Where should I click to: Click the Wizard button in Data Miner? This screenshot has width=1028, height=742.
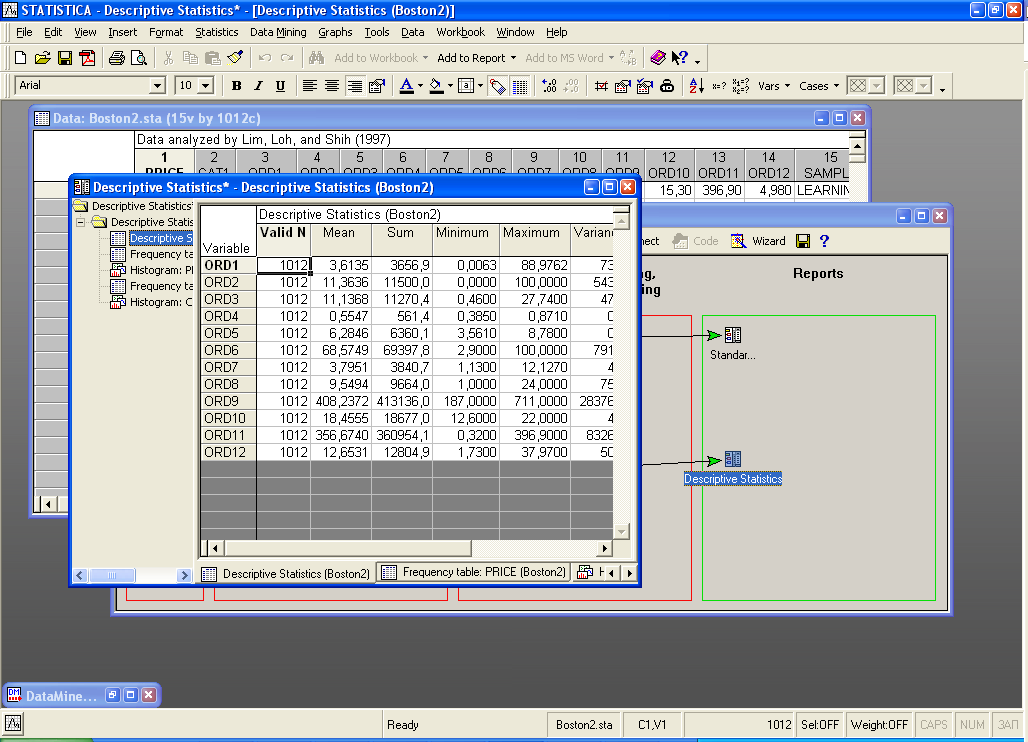758,241
